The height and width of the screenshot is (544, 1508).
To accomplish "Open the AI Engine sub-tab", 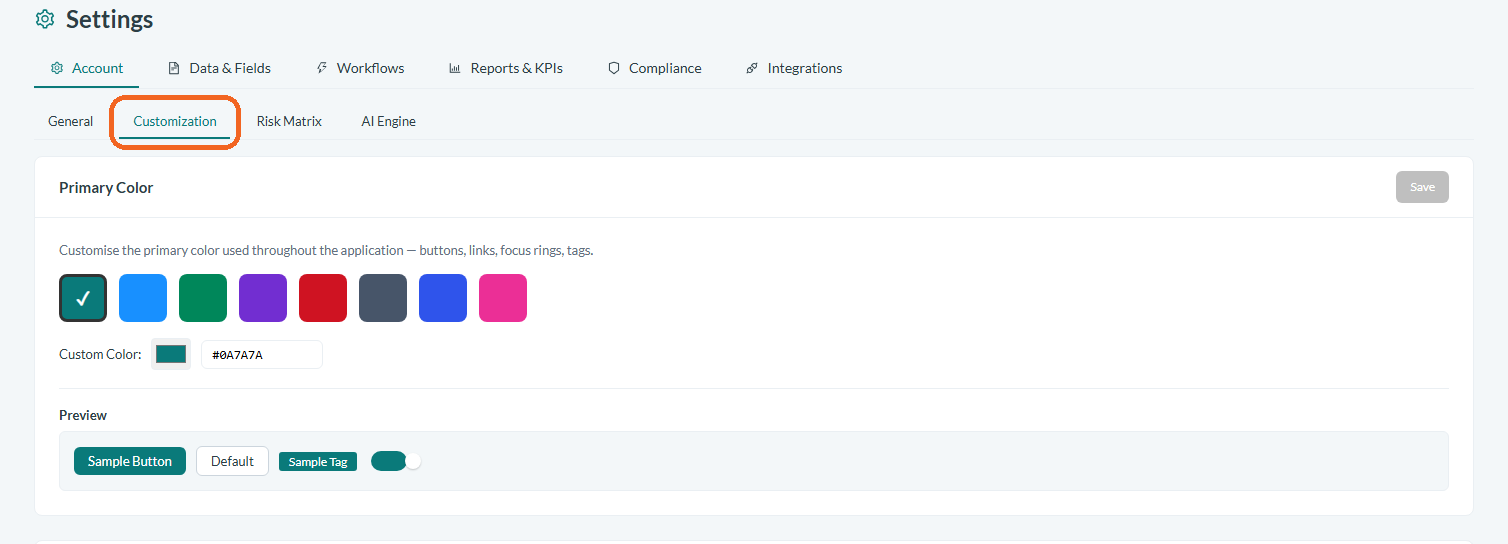I will [388, 121].
